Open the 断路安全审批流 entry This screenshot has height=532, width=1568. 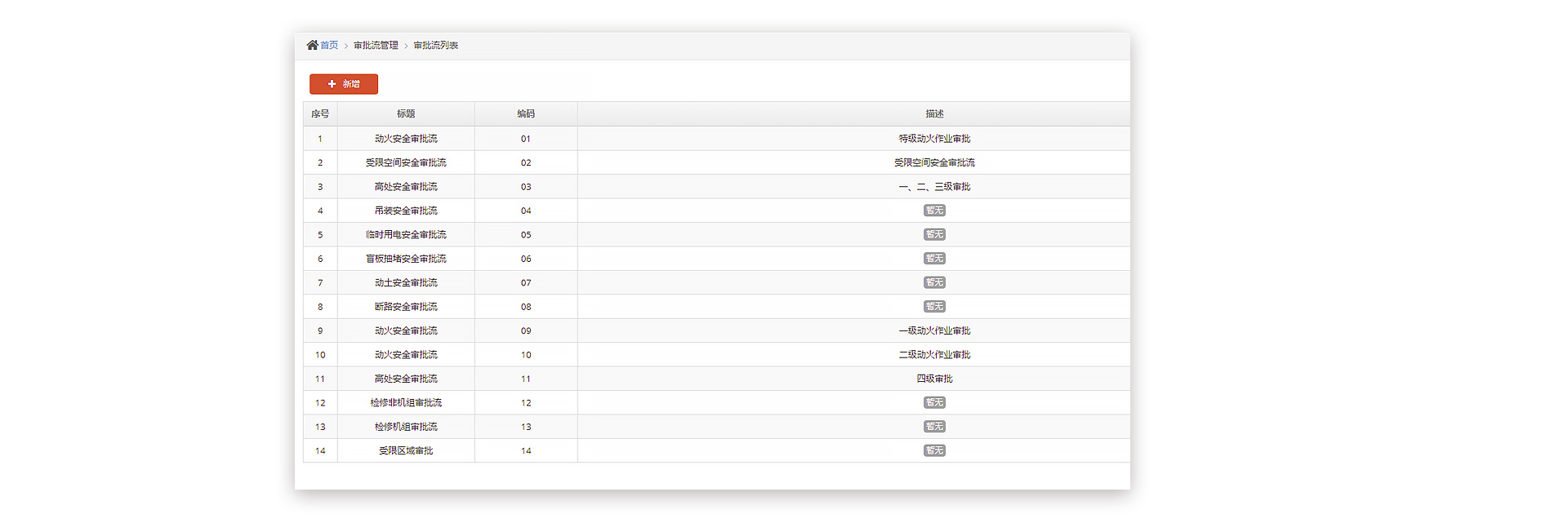[x=406, y=307]
